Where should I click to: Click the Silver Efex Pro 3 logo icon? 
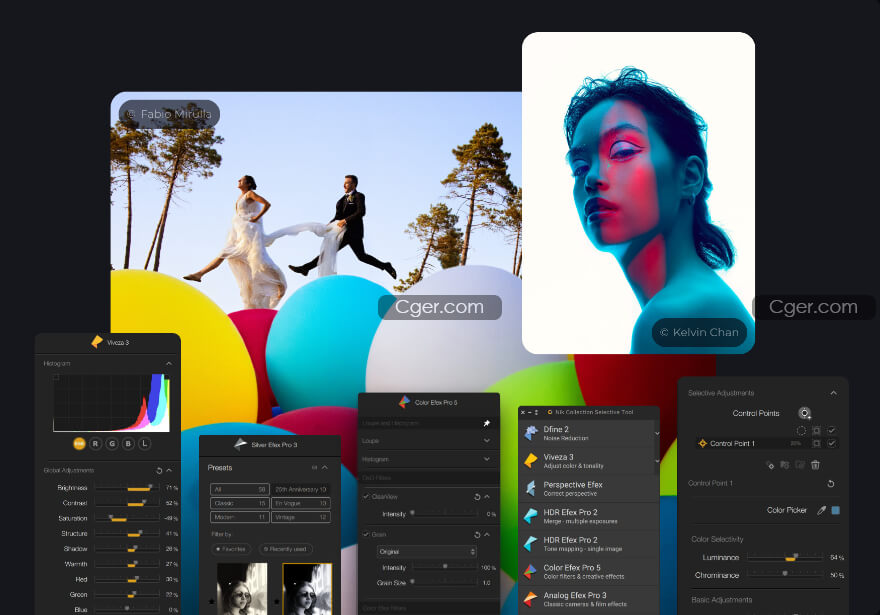[x=241, y=444]
